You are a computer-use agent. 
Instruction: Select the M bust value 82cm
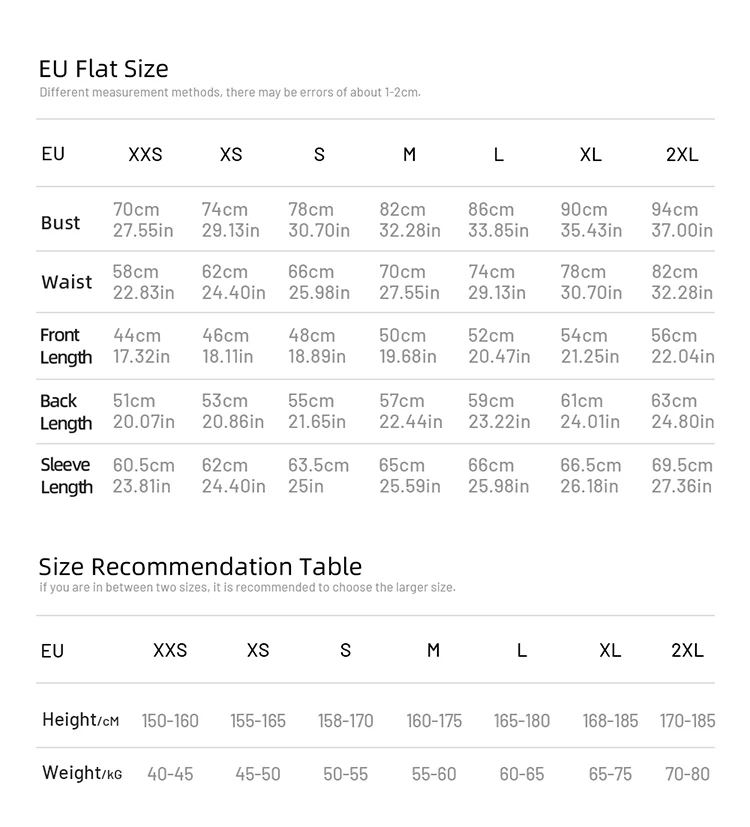tap(402, 209)
